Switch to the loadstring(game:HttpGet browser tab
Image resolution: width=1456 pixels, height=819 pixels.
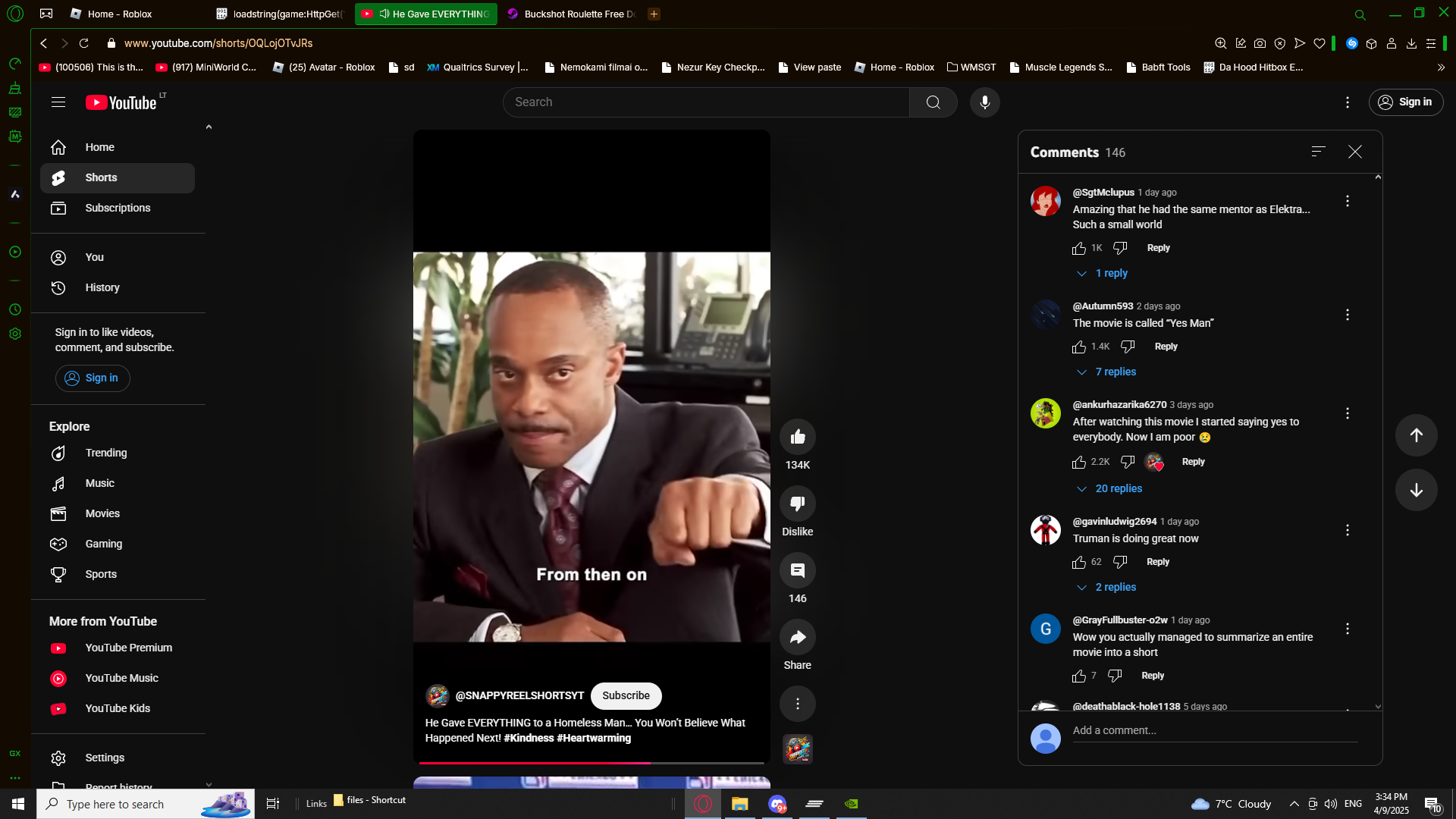280,14
